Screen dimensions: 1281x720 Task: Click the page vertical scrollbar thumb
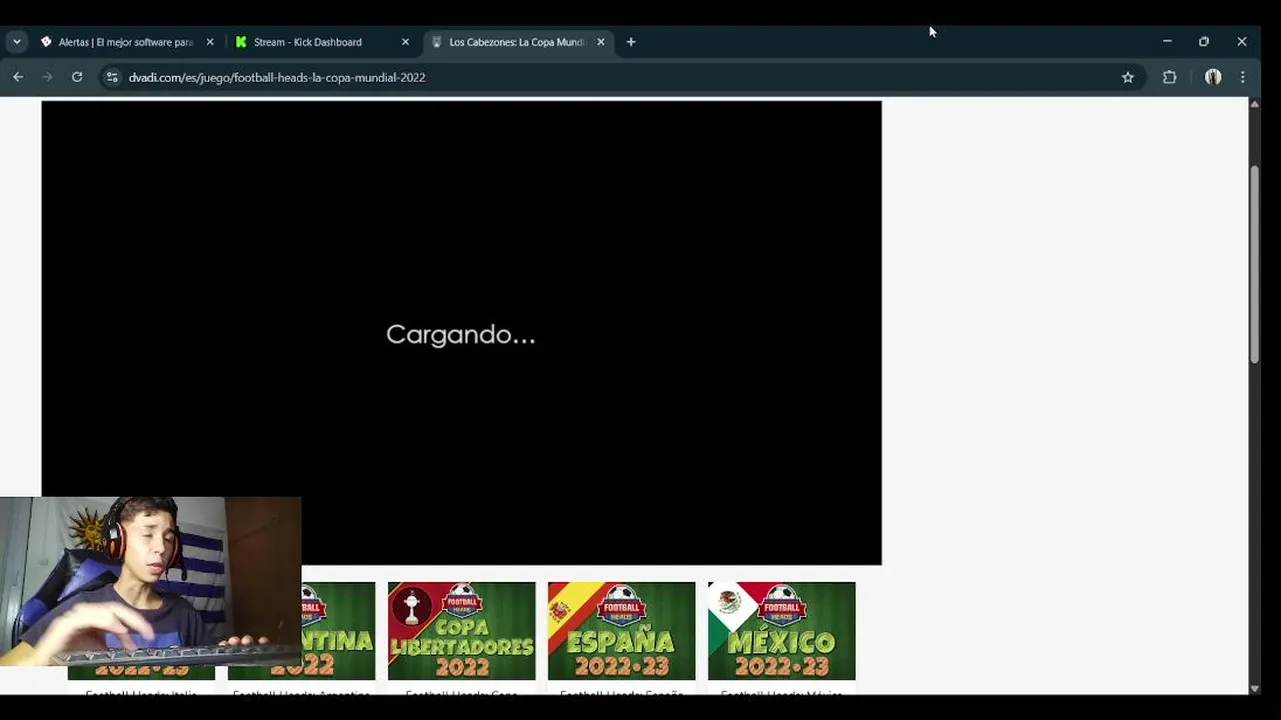point(1254,265)
